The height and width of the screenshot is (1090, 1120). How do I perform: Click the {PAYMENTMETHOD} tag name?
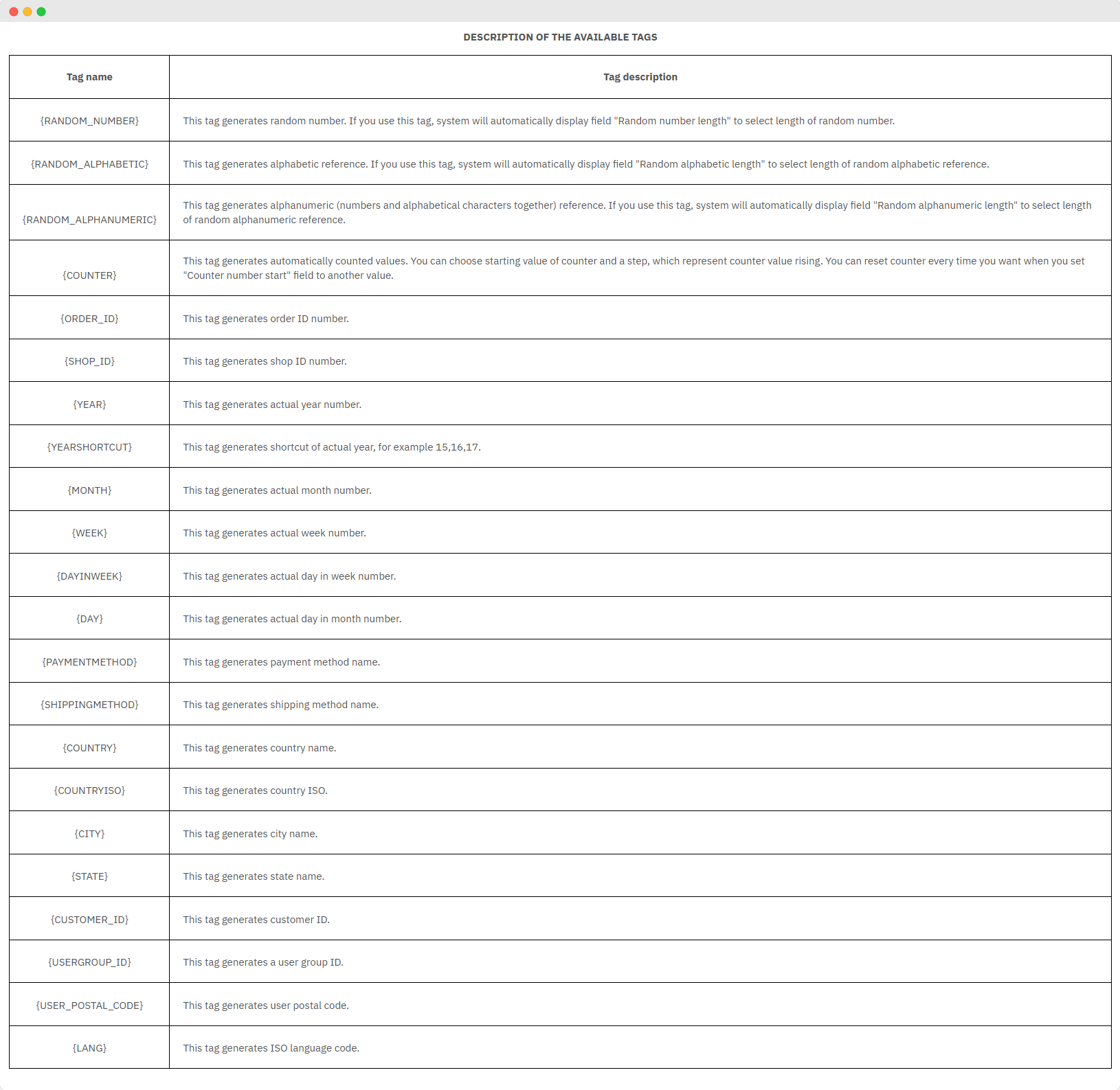(89, 662)
